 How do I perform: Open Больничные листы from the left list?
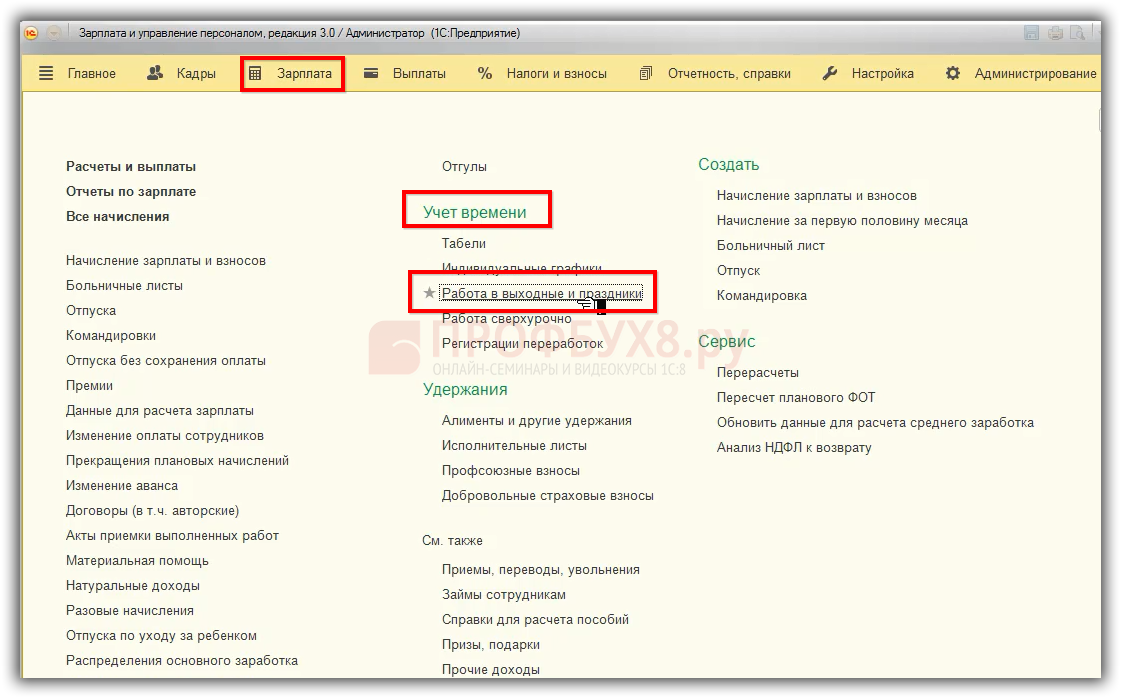click(124, 285)
